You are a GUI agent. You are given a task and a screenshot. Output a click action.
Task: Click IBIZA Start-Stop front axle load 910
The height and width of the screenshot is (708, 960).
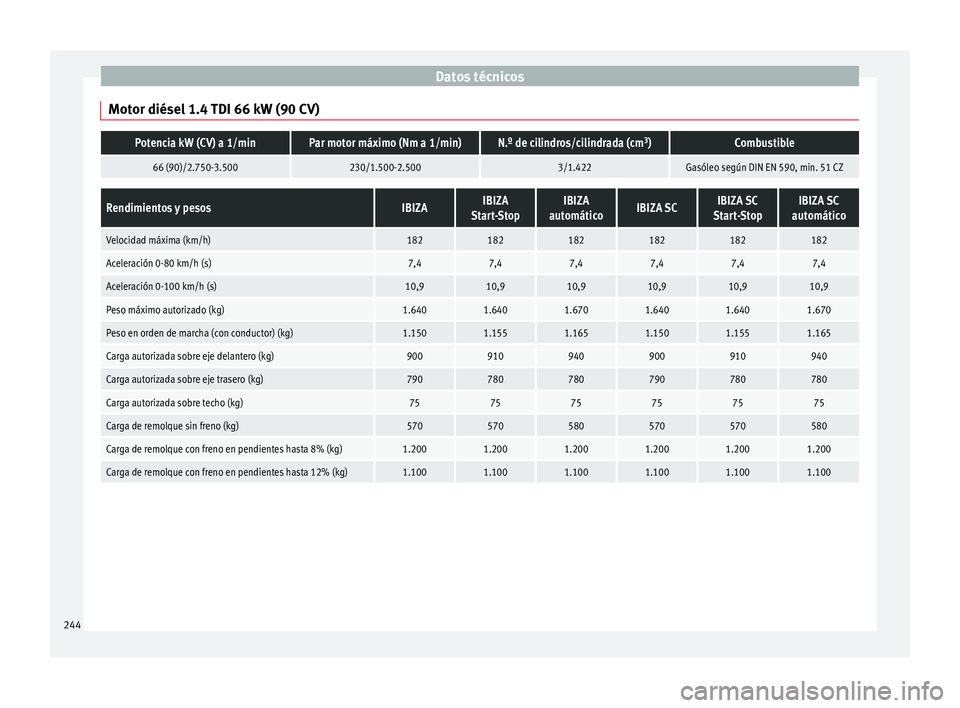point(495,356)
